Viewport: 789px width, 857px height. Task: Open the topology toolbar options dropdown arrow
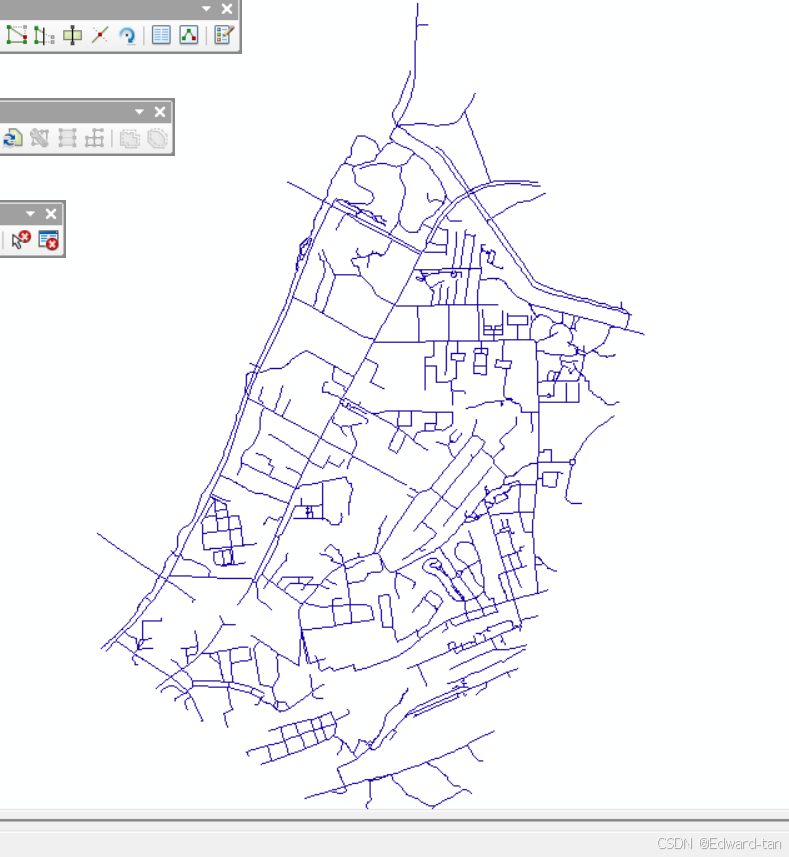tap(139, 111)
